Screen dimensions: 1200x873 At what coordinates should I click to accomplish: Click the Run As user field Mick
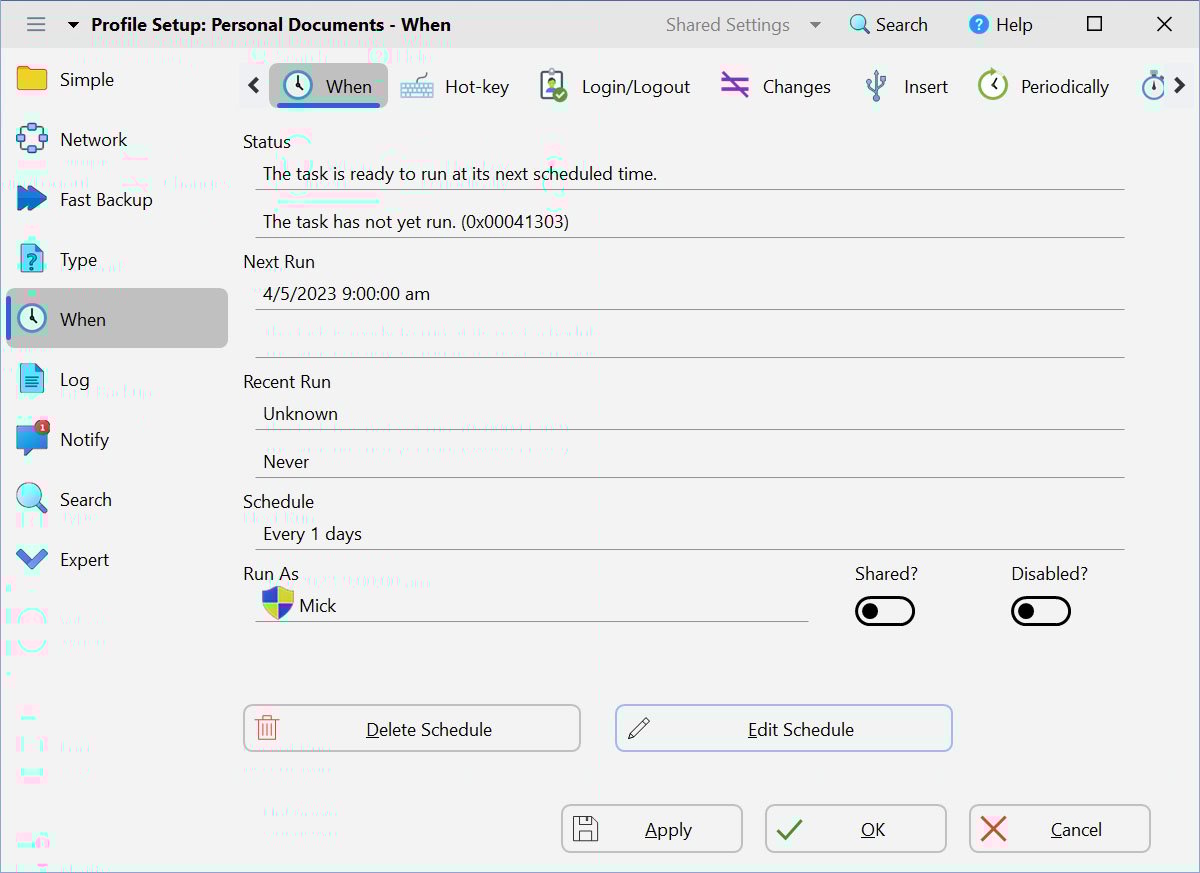pyautogui.click(x=531, y=605)
